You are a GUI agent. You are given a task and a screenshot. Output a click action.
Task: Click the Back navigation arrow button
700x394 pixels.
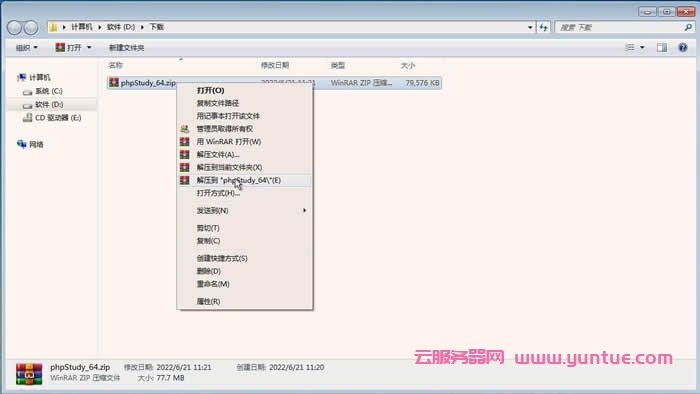pyautogui.click(x=15, y=28)
